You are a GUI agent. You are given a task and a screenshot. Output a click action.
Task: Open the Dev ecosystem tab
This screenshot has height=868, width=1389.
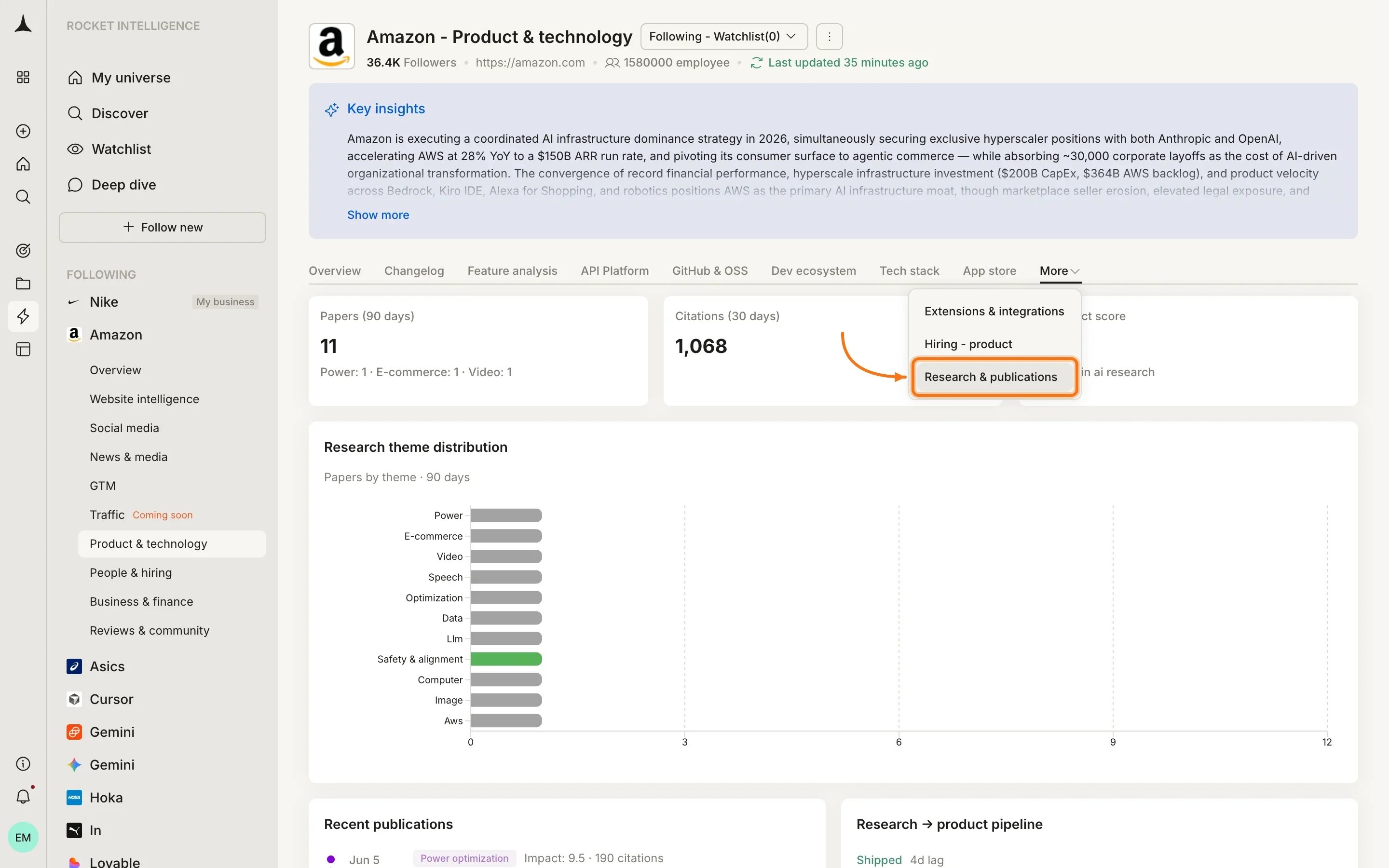click(813, 271)
